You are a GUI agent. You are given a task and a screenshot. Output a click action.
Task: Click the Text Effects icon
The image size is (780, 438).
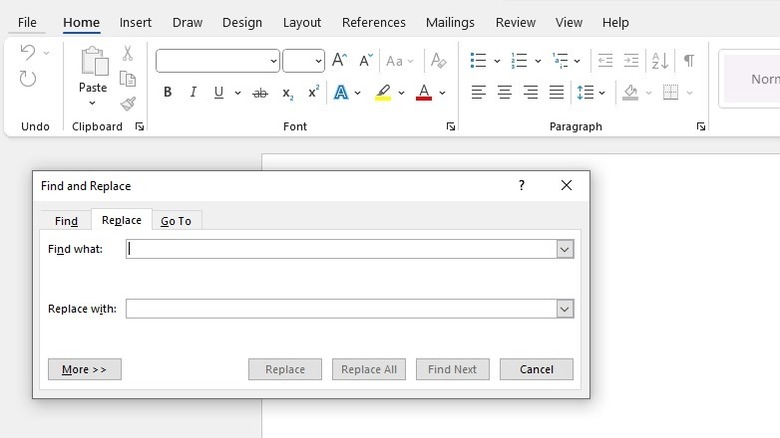coord(341,93)
